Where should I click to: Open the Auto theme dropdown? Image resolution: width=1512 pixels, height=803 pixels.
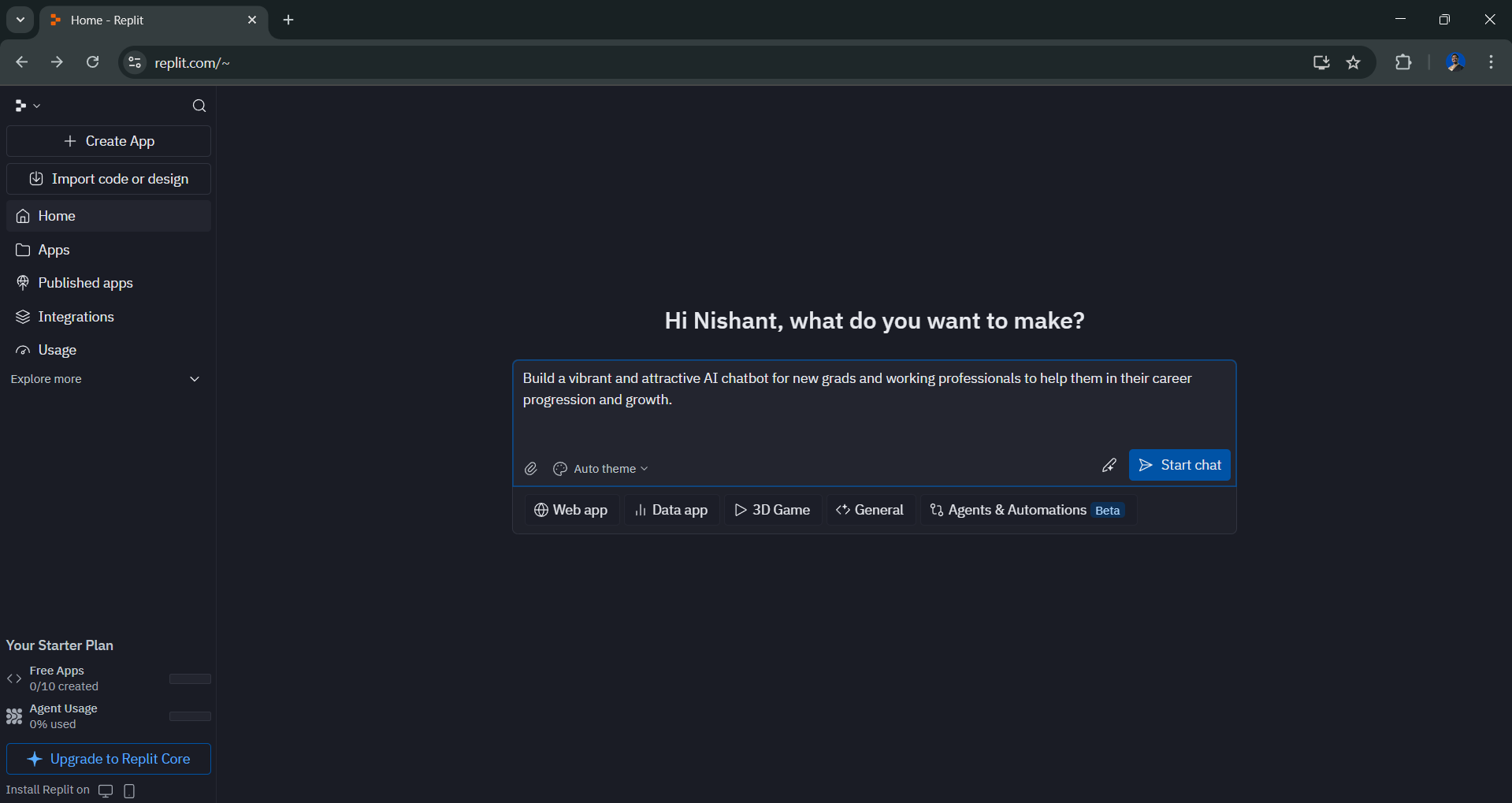click(x=601, y=469)
